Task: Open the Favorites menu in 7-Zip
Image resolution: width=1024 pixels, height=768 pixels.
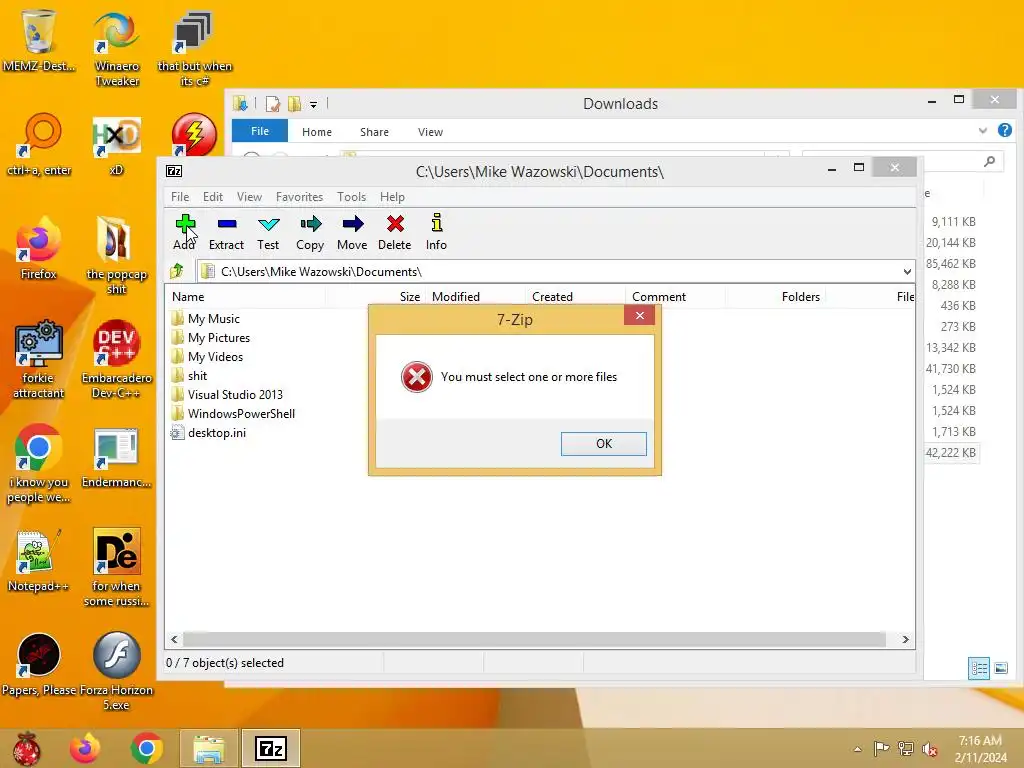Action: tap(299, 197)
